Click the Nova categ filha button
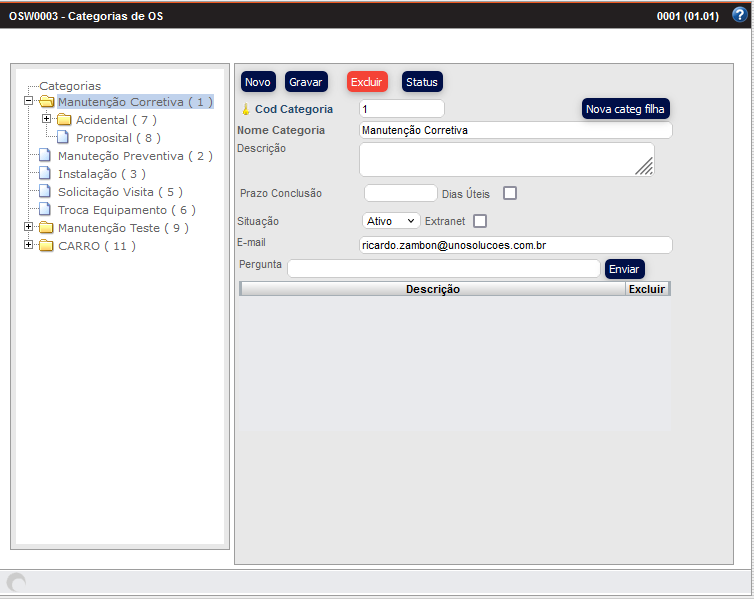 (x=626, y=109)
